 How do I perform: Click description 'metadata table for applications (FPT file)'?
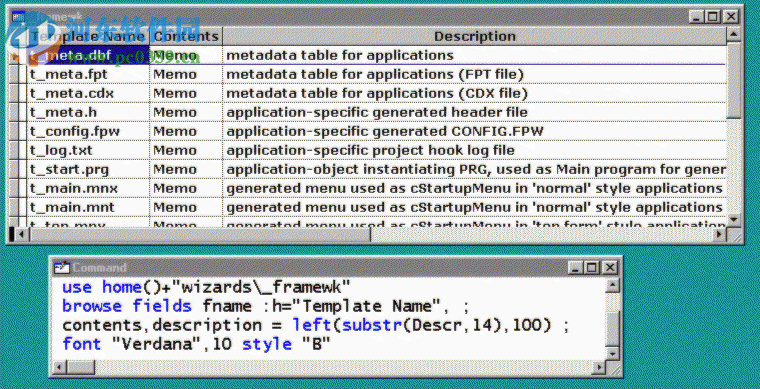375,74
